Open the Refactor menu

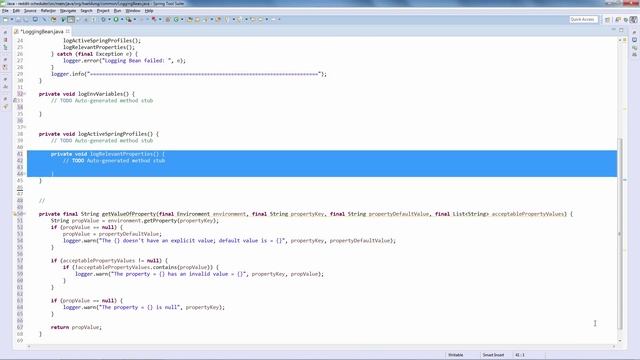[48, 11]
